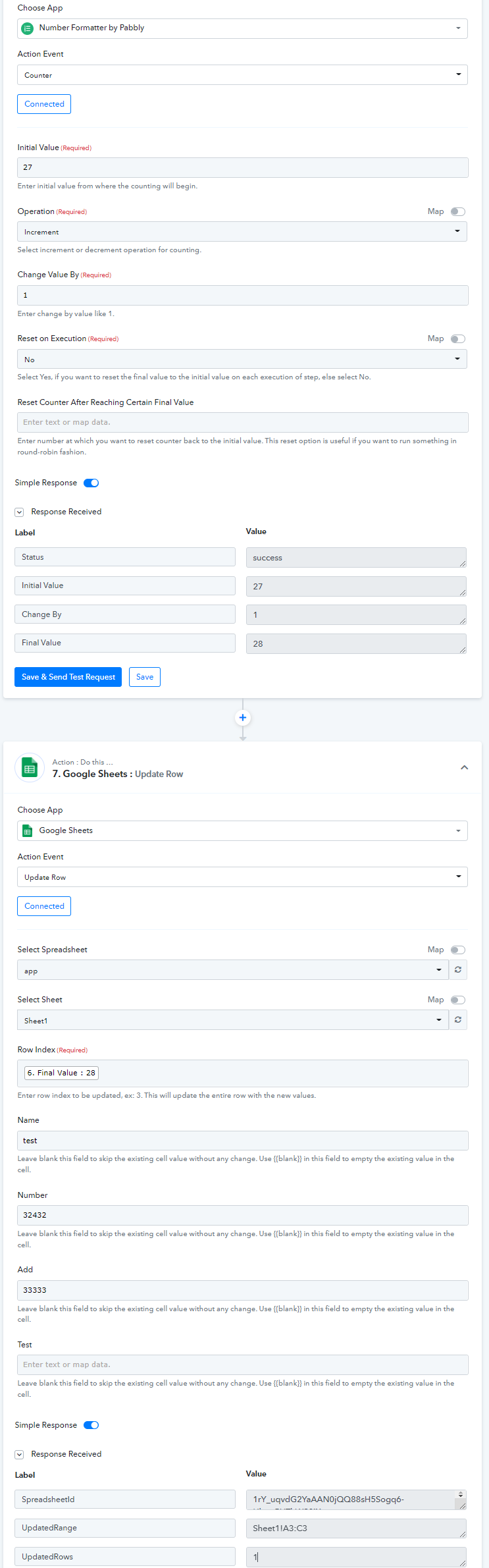
Task: Click SpreadsheetId label field
Action: [125, 1500]
